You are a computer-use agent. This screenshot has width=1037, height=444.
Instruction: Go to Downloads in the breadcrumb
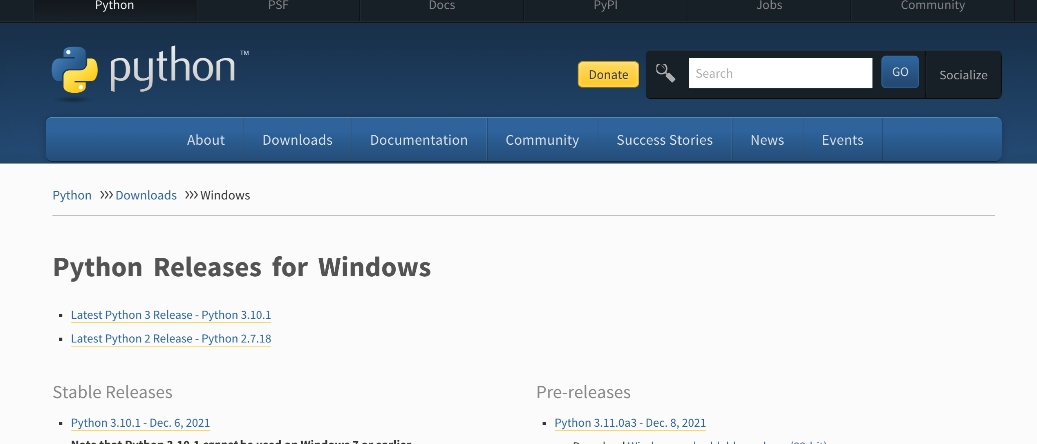146,195
